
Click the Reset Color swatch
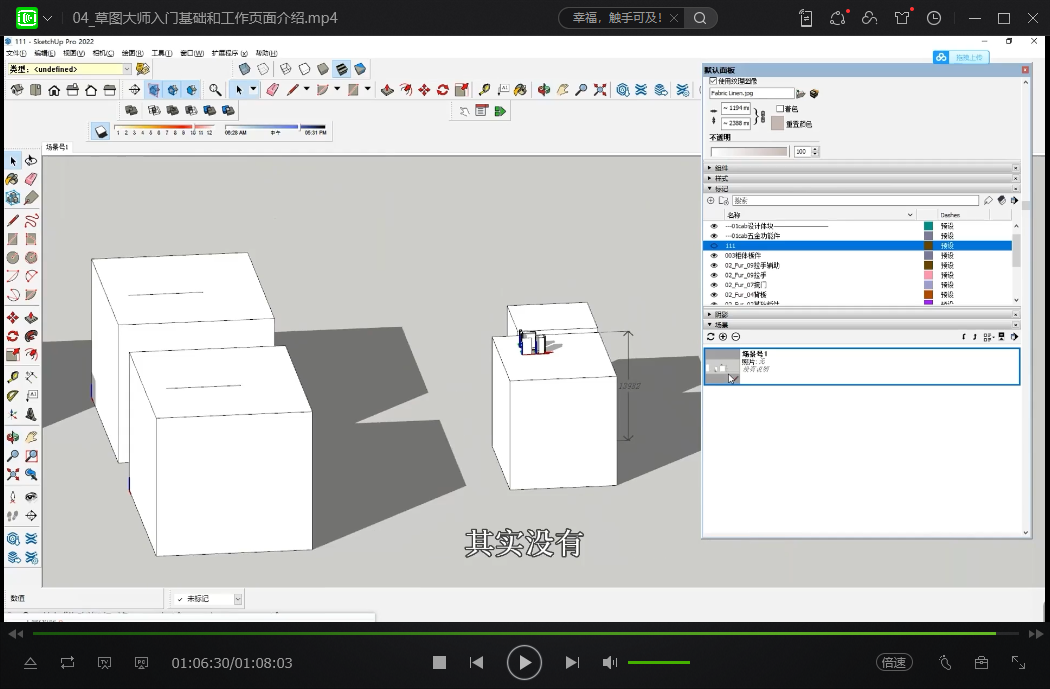tap(777, 123)
